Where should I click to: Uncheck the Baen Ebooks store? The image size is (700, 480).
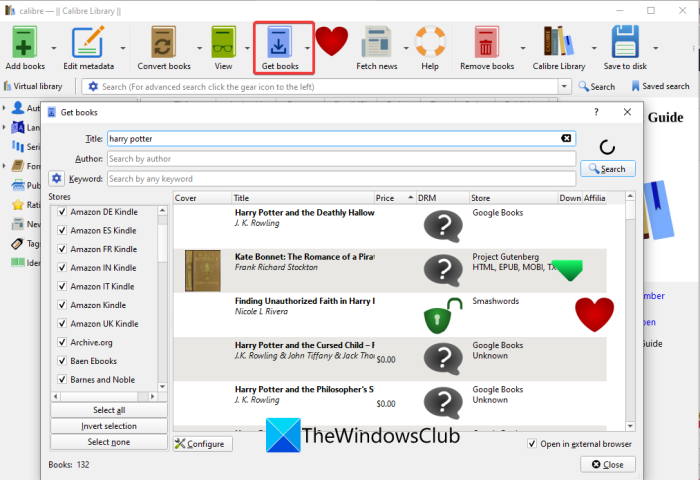(62, 361)
